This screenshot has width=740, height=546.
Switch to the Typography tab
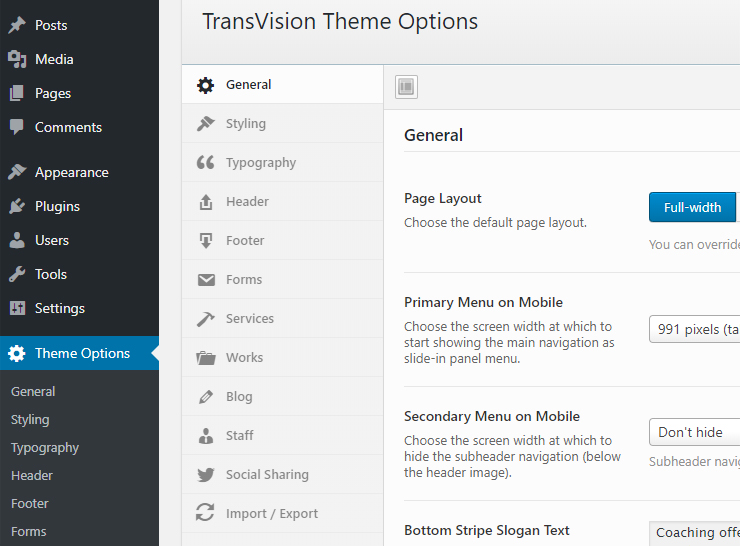(282, 162)
